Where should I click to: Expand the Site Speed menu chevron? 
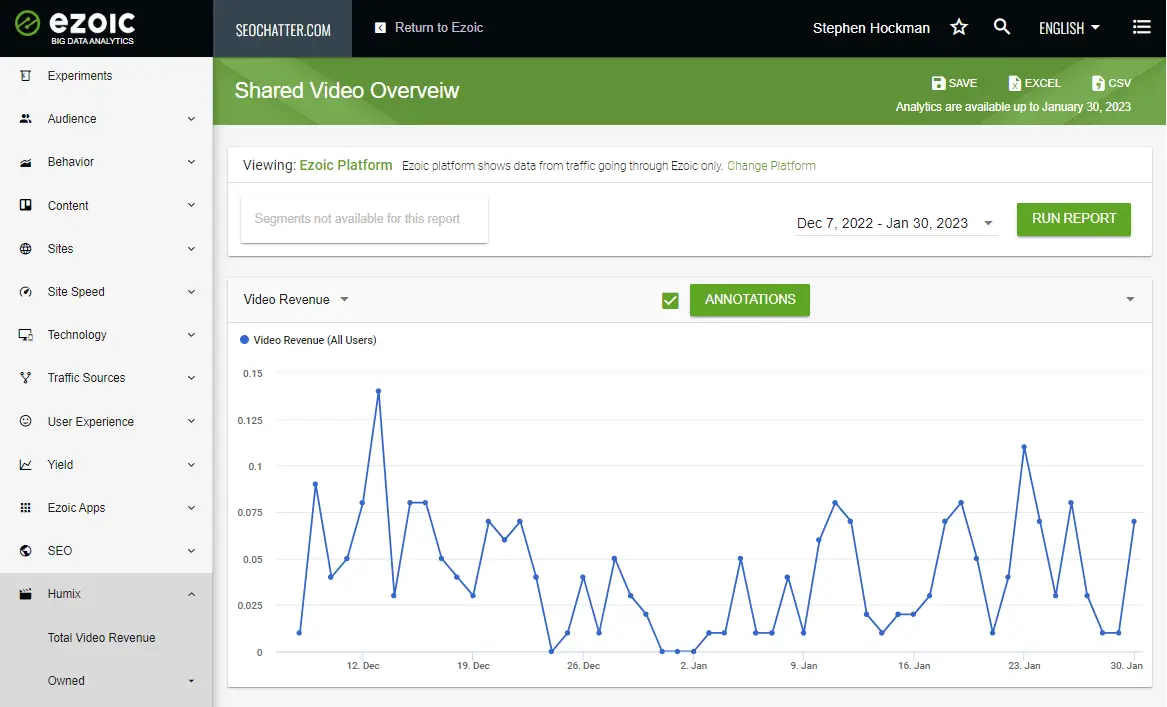pyautogui.click(x=191, y=292)
